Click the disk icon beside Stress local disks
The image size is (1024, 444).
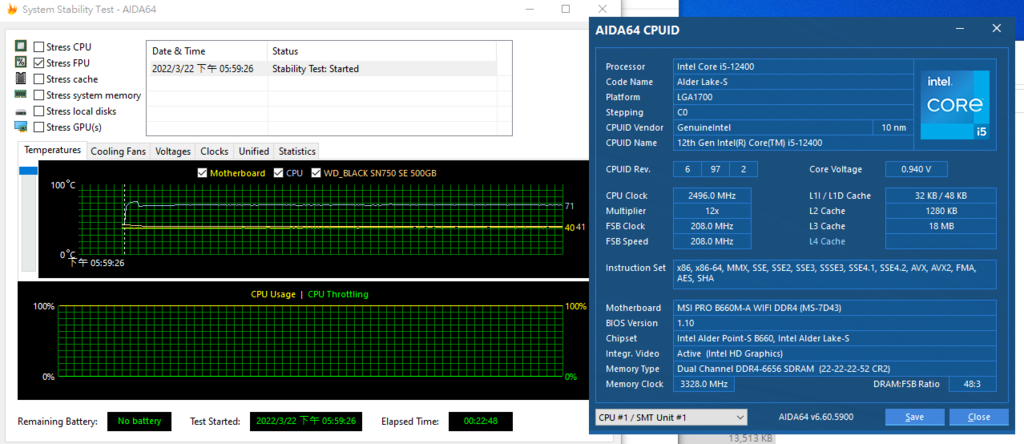(x=21, y=112)
